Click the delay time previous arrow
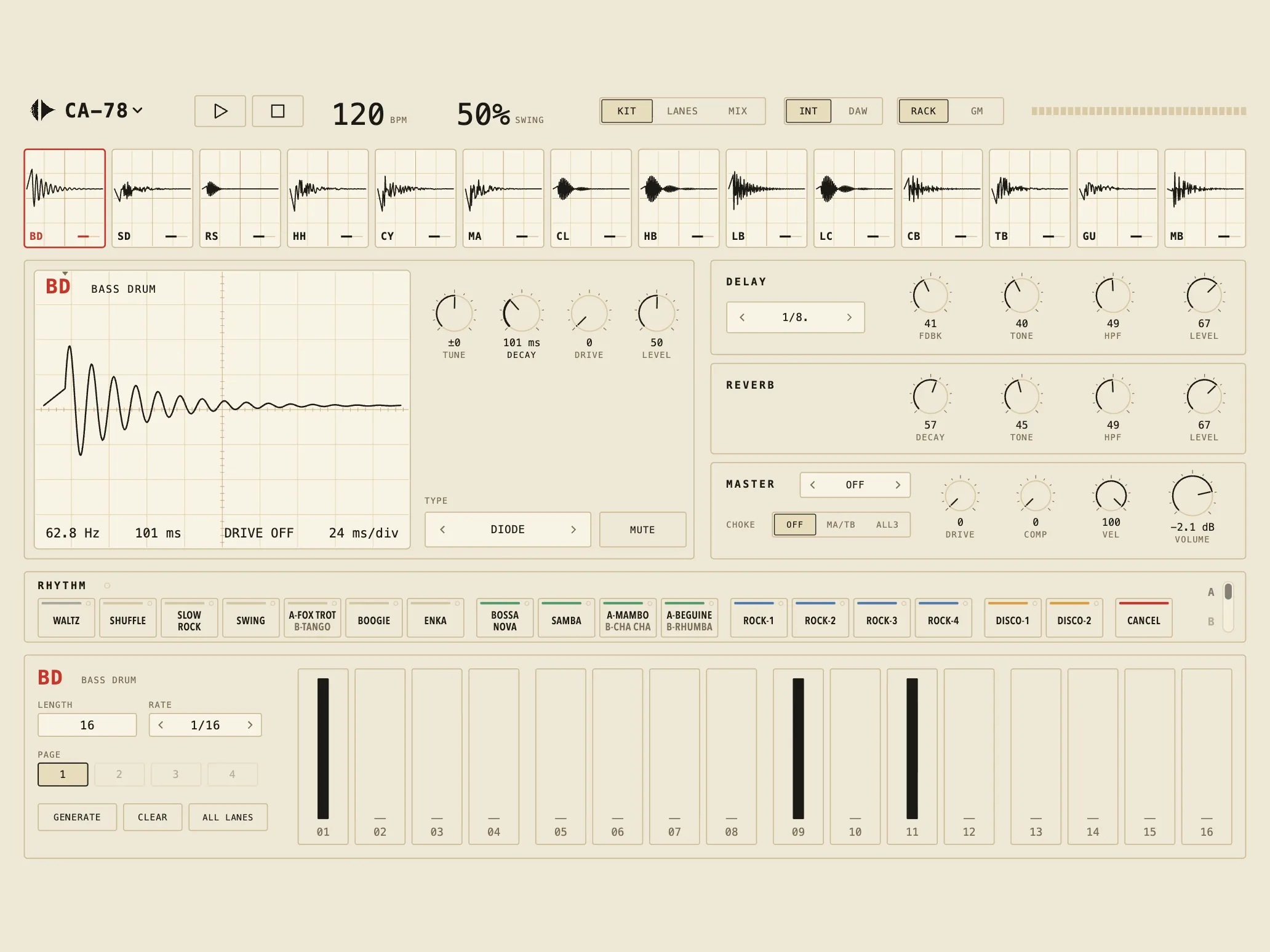The image size is (1270, 952). coord(743,317)
